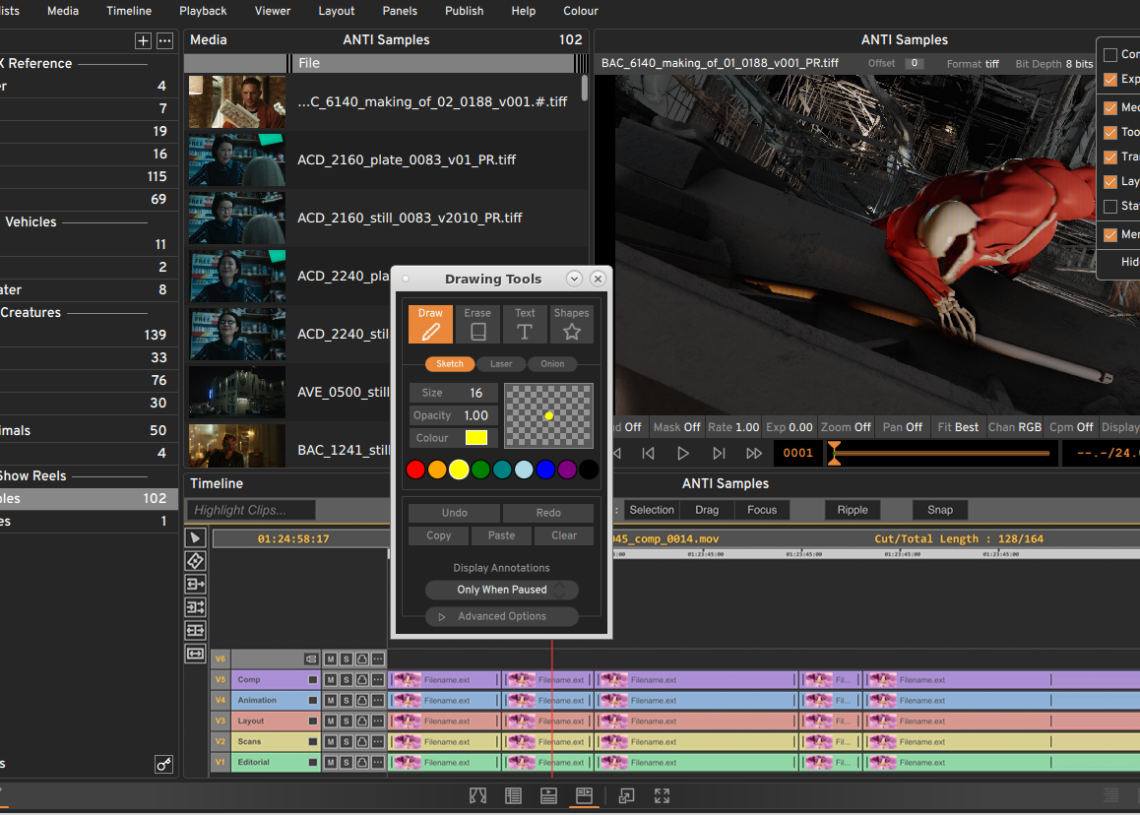Image resolution: width=1140 pixels, height=815 pixels.
Task: Open the Pan Off viewer option
Action: [902, 427]
